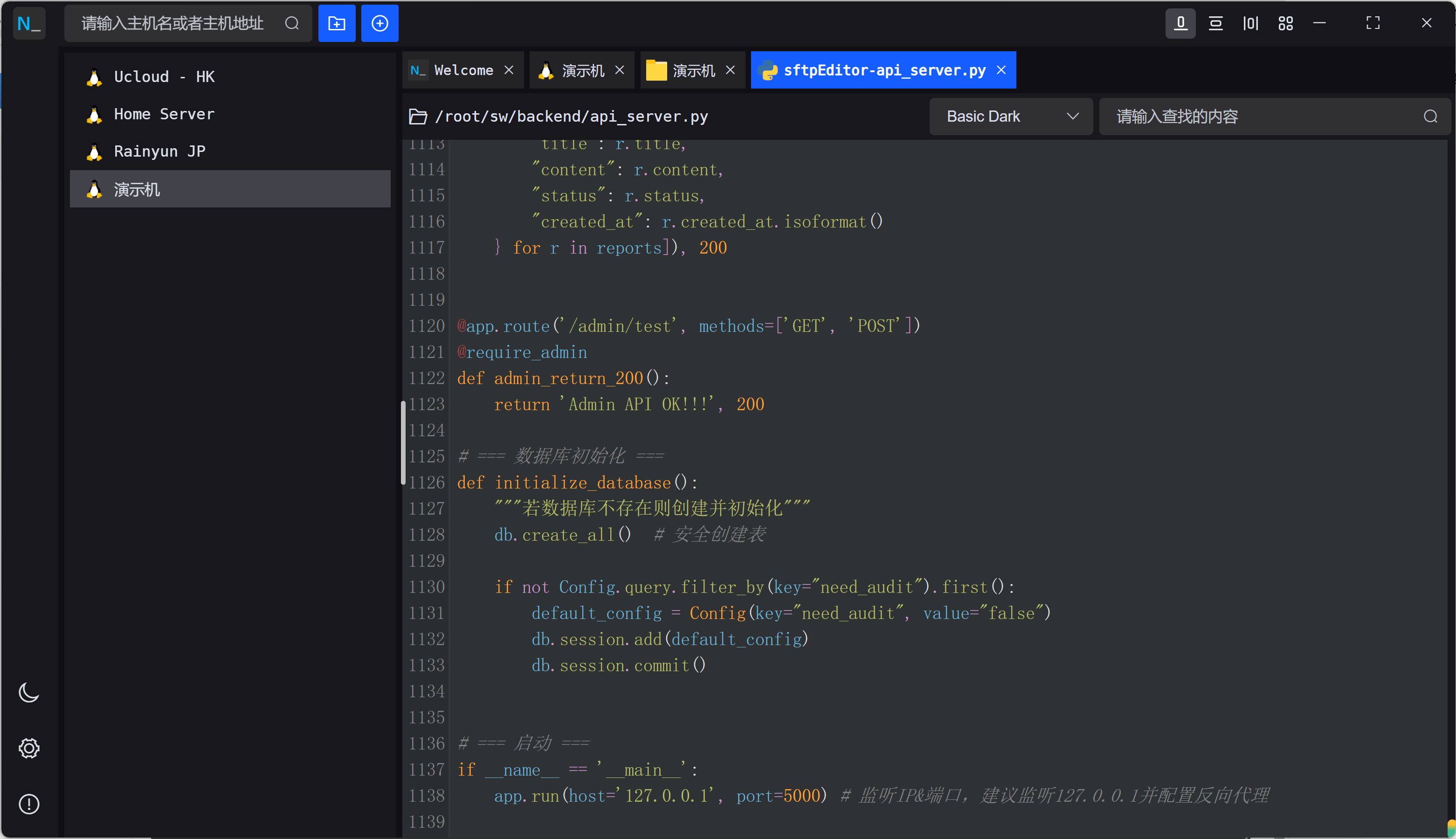Switch to vertical split layout icon
This screenshot has width=1456, height=839.
point(1250,24)
